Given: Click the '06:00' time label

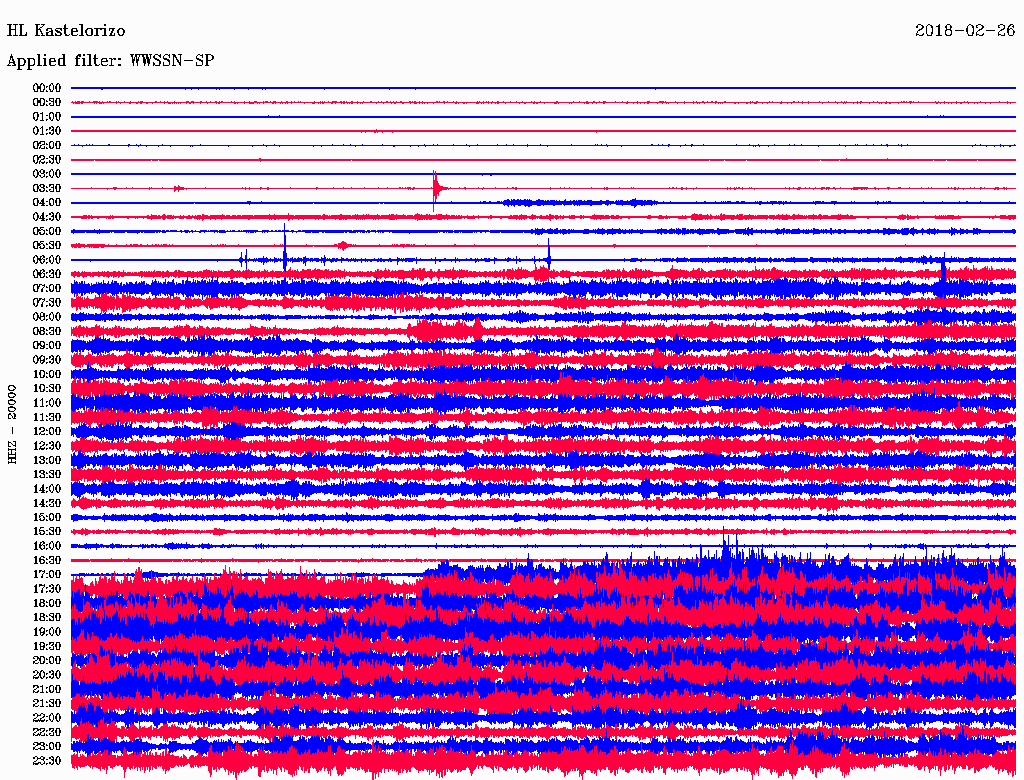Looking at the screenshot, I should coord(46,260).
